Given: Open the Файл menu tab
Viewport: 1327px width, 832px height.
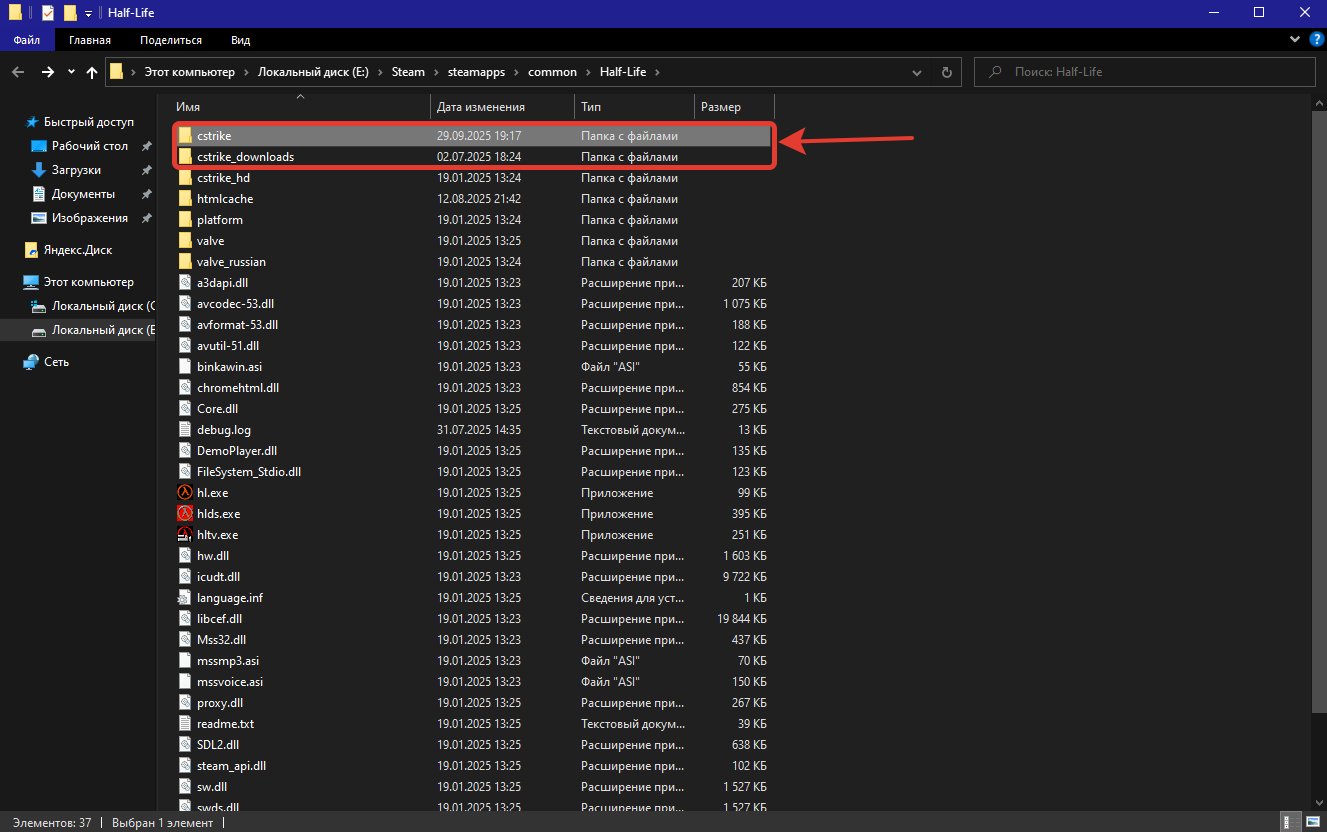Looking at the screenshot, I should (x=27, y=40).
